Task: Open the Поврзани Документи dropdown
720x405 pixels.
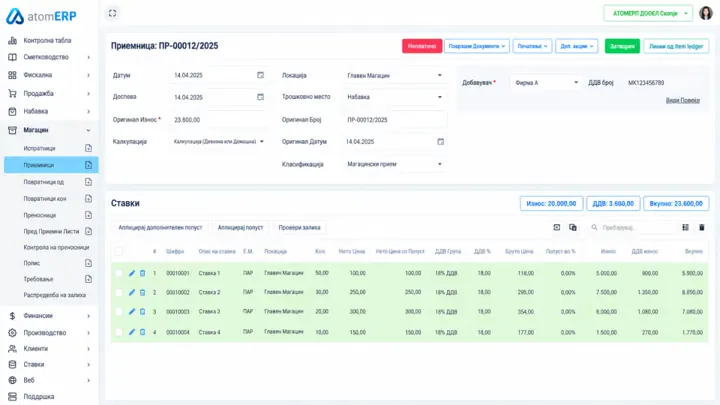Action: (x=477, y=46)
